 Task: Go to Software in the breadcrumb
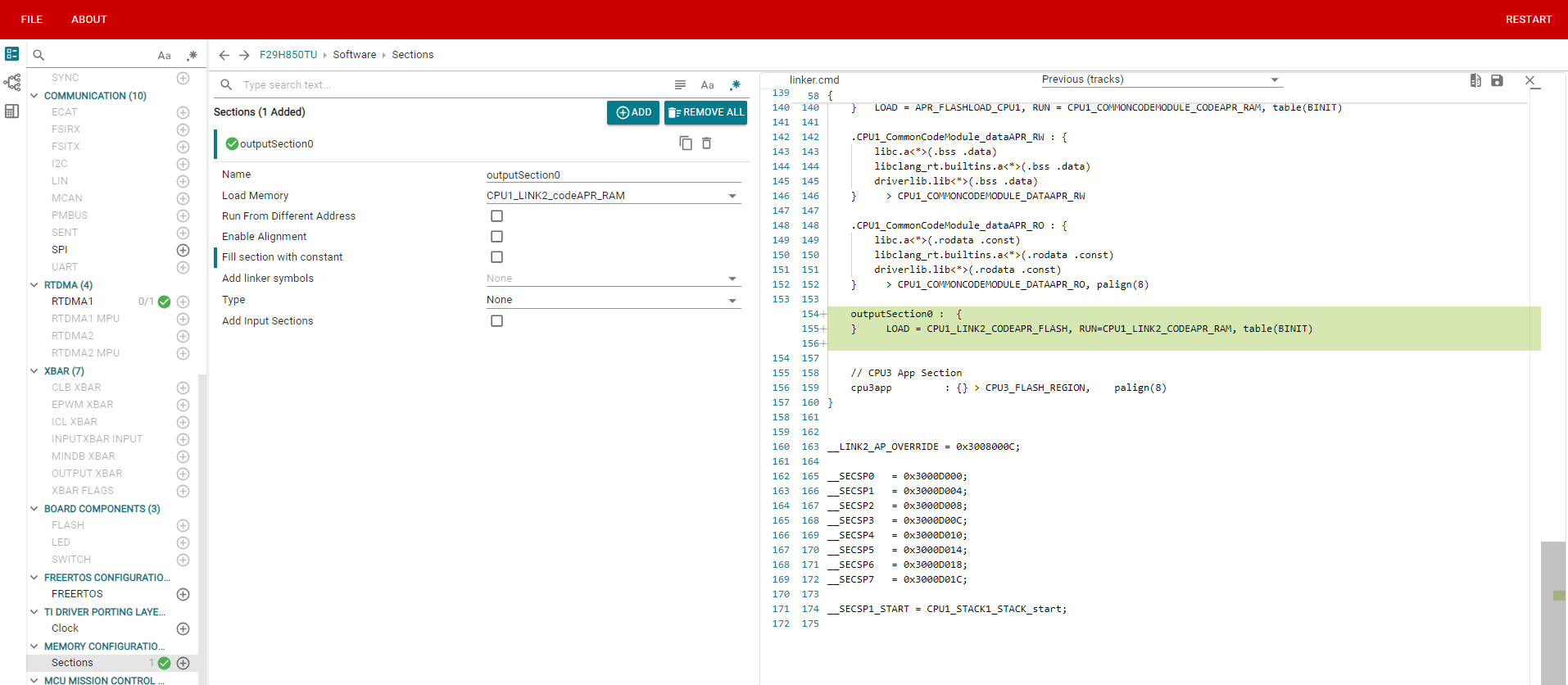355,55
